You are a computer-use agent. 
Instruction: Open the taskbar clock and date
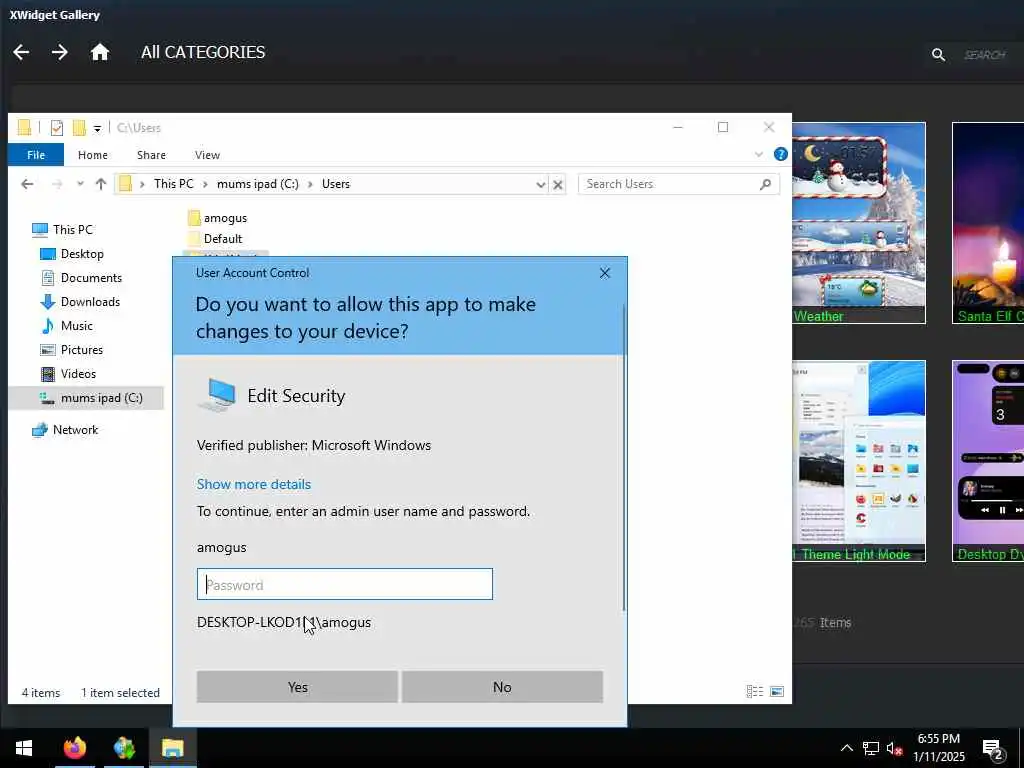coord(938,748)
